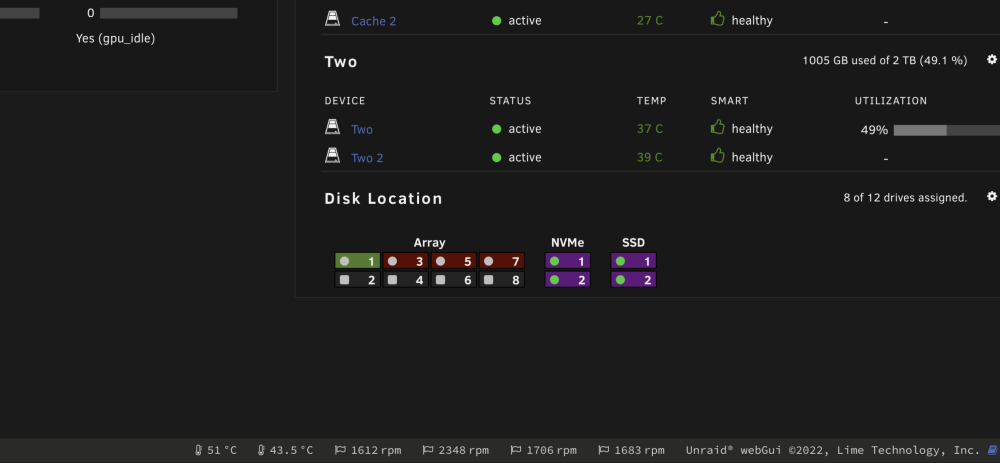Viewport: 1000px width, 463px height.
Task: Click the fan icon for 1706 rpm
Action: click(516, 450)
